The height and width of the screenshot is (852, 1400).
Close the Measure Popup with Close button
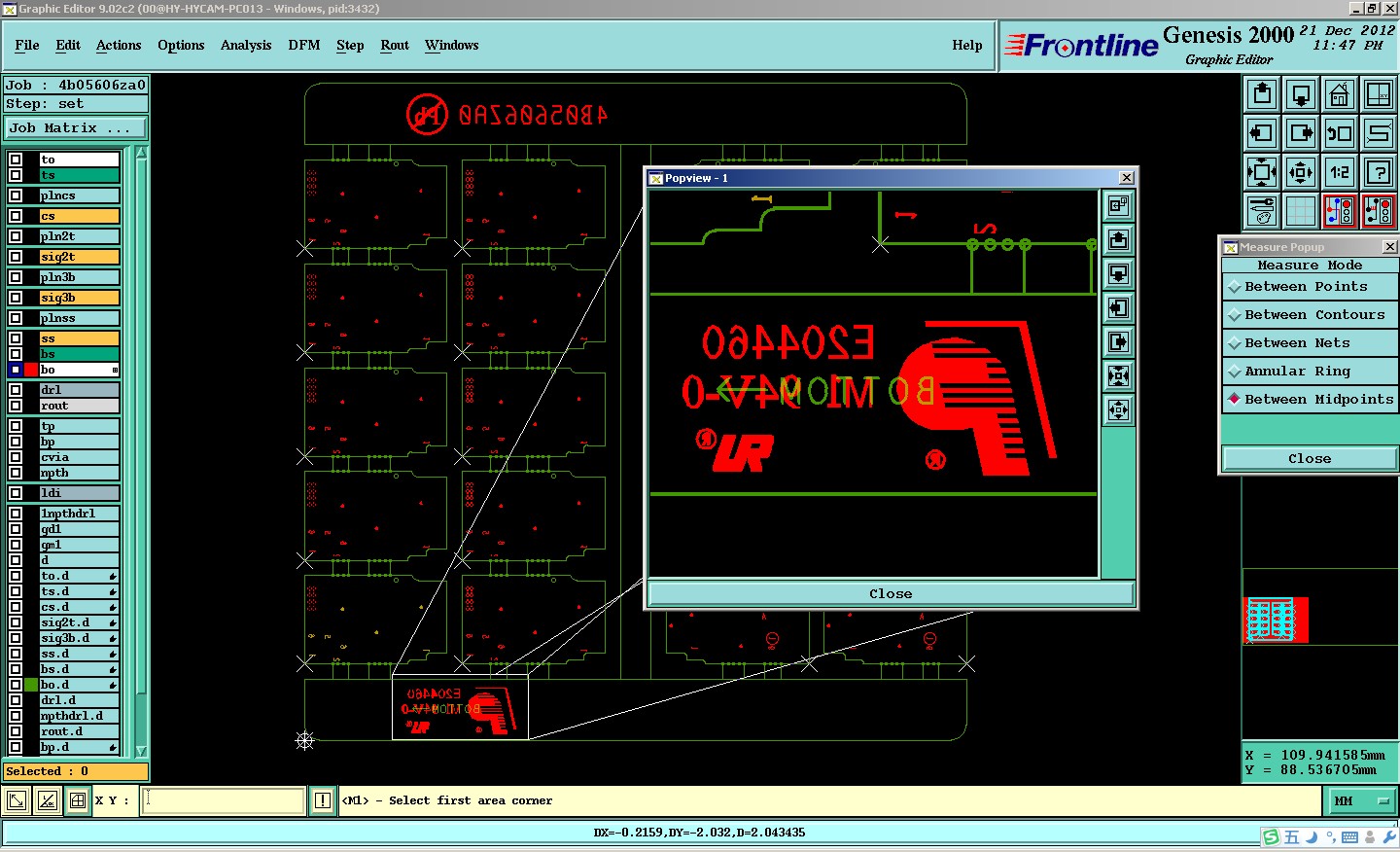pyautogui.click(x=1310, y=459)
